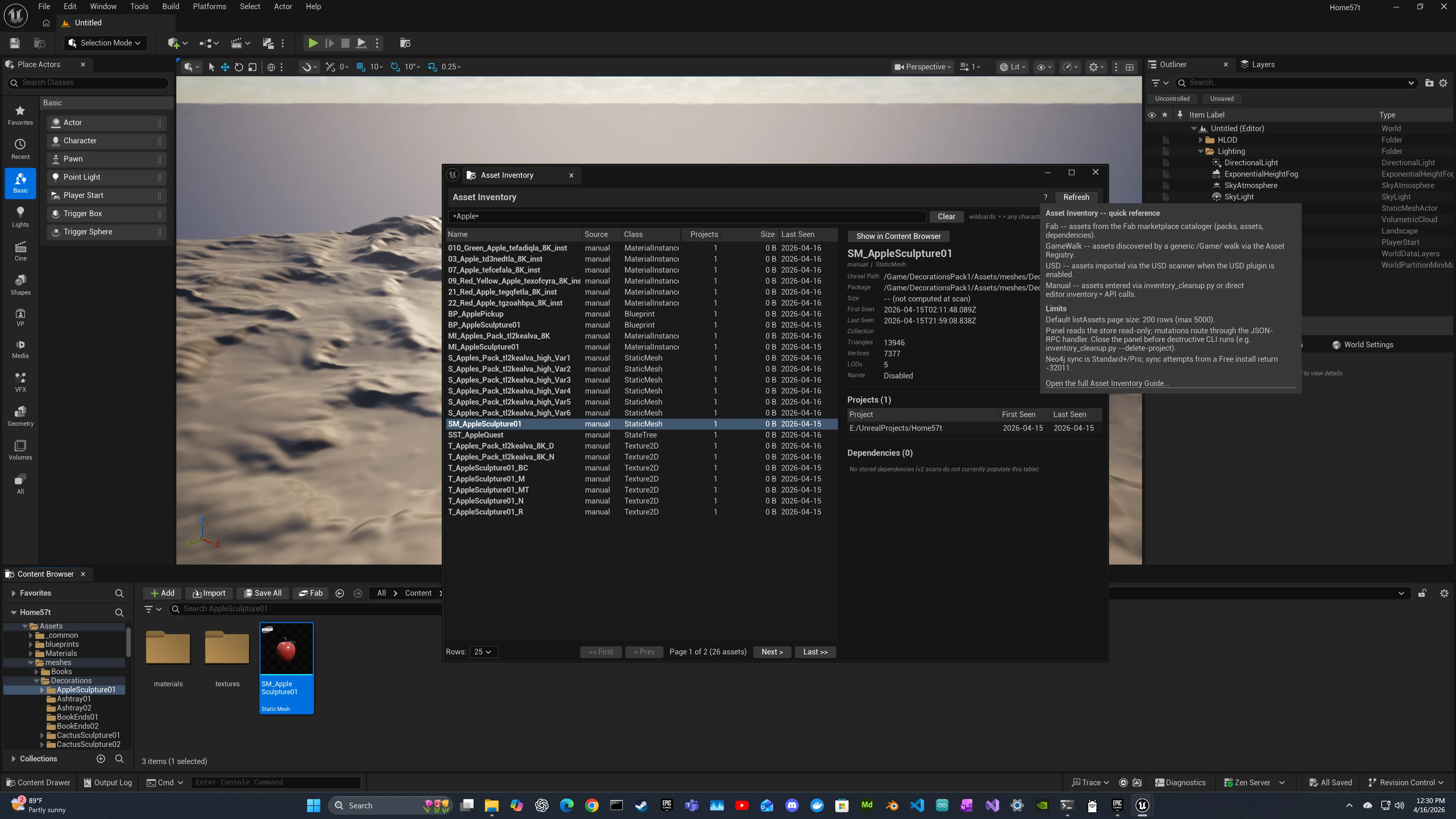Expand the Collections section
The width and height of the screenshot is (1456, 819).
[13, 758]
